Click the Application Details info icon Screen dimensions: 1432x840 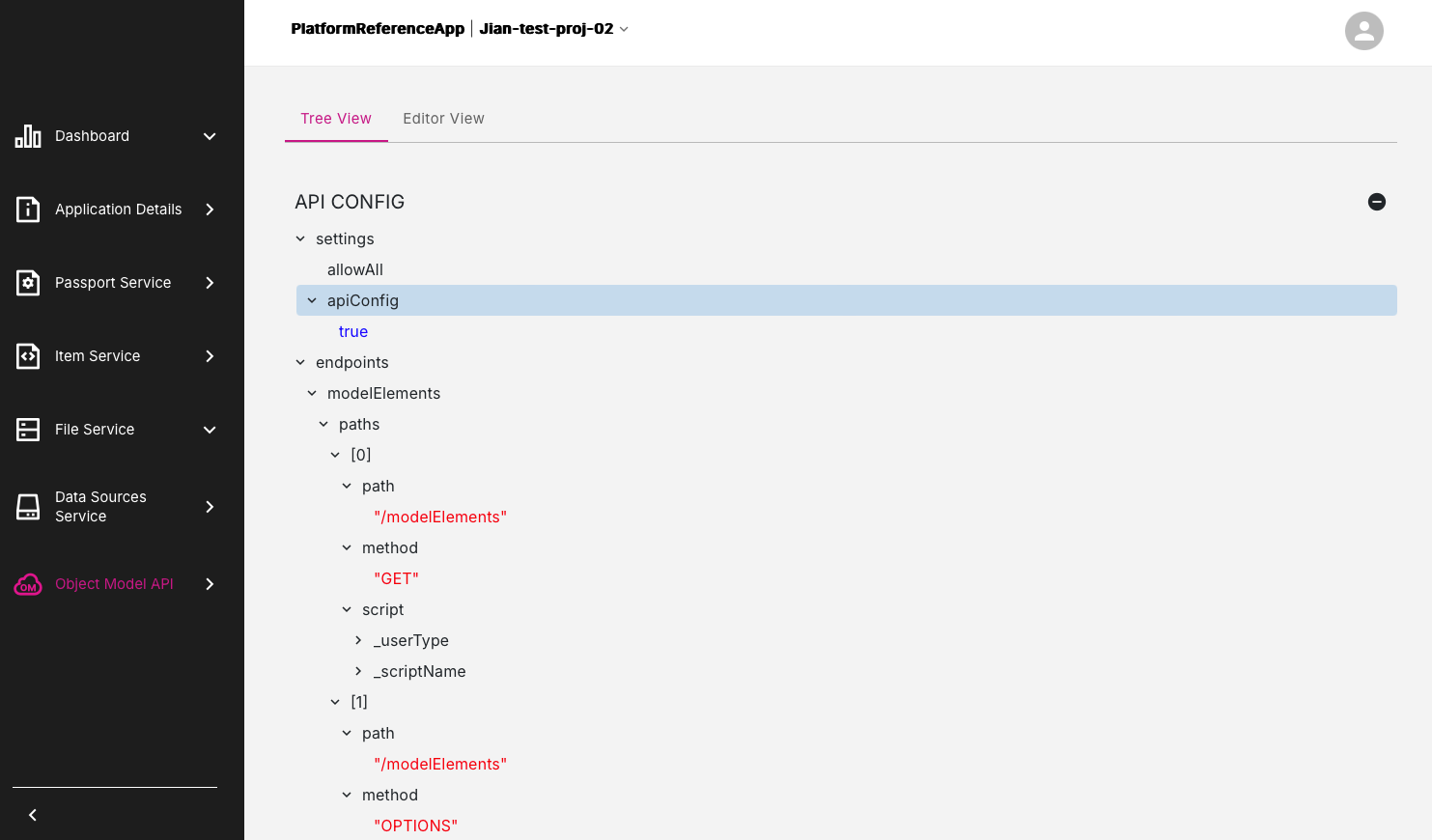28,210
